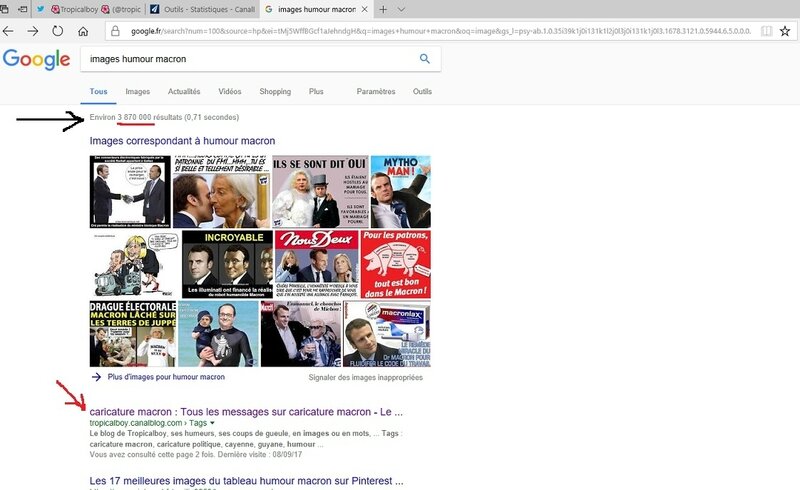800x490 pixels.
Task: Switch to Outils - Statistiques Canalblog tab
Action: [x=203, y=9]
